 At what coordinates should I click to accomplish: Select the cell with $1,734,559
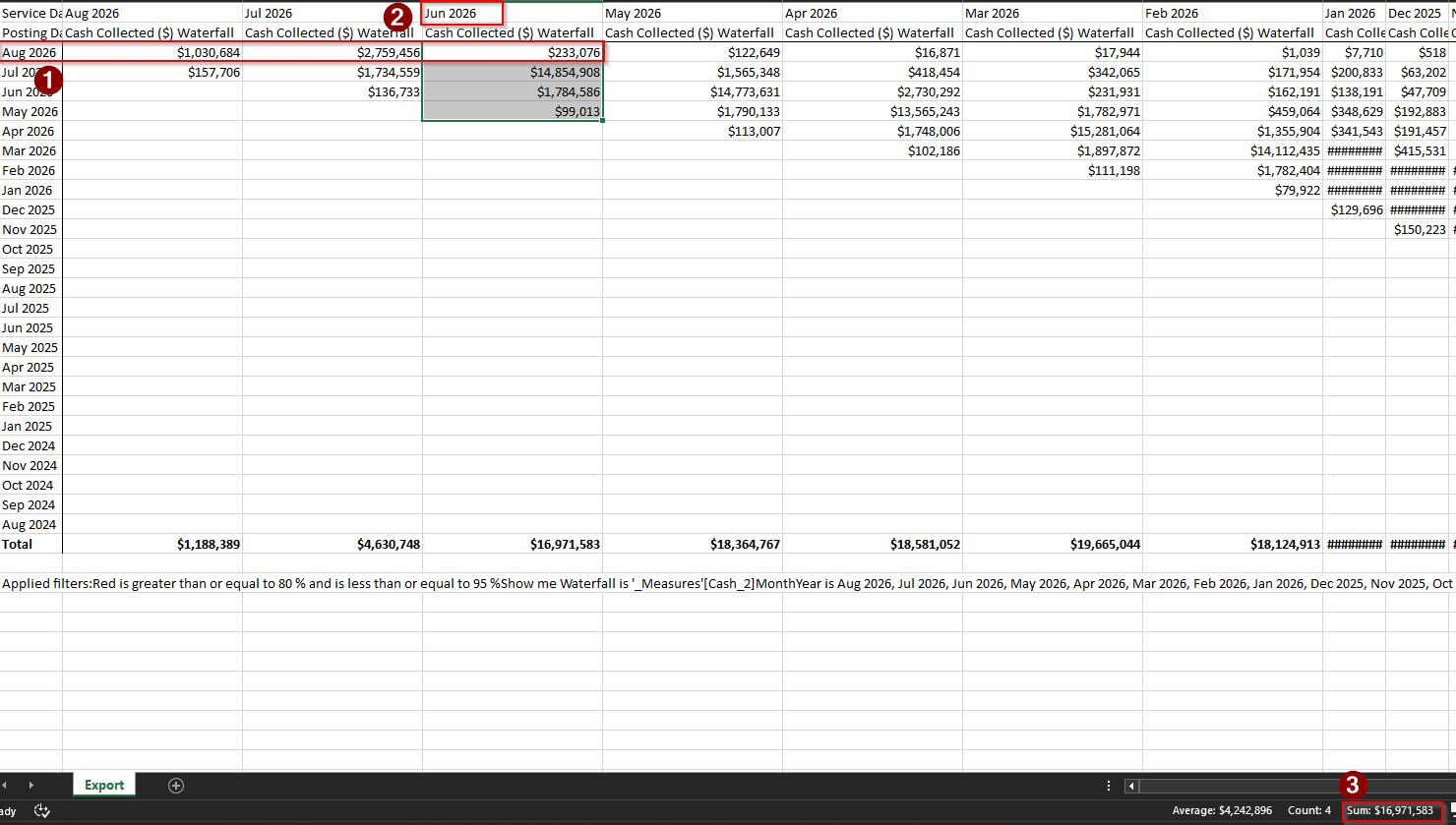tap(333, 72)
